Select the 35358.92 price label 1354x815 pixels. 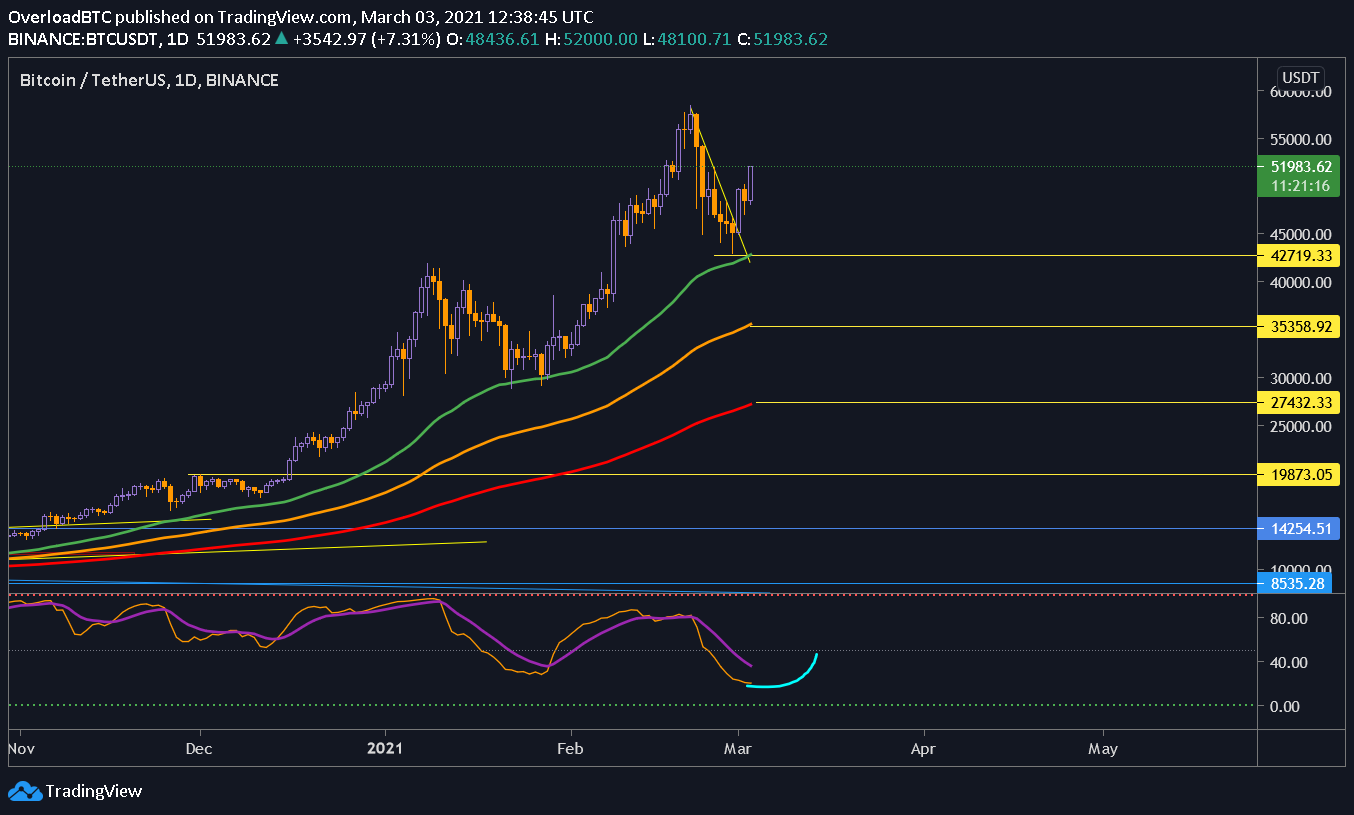point(1298,326)
